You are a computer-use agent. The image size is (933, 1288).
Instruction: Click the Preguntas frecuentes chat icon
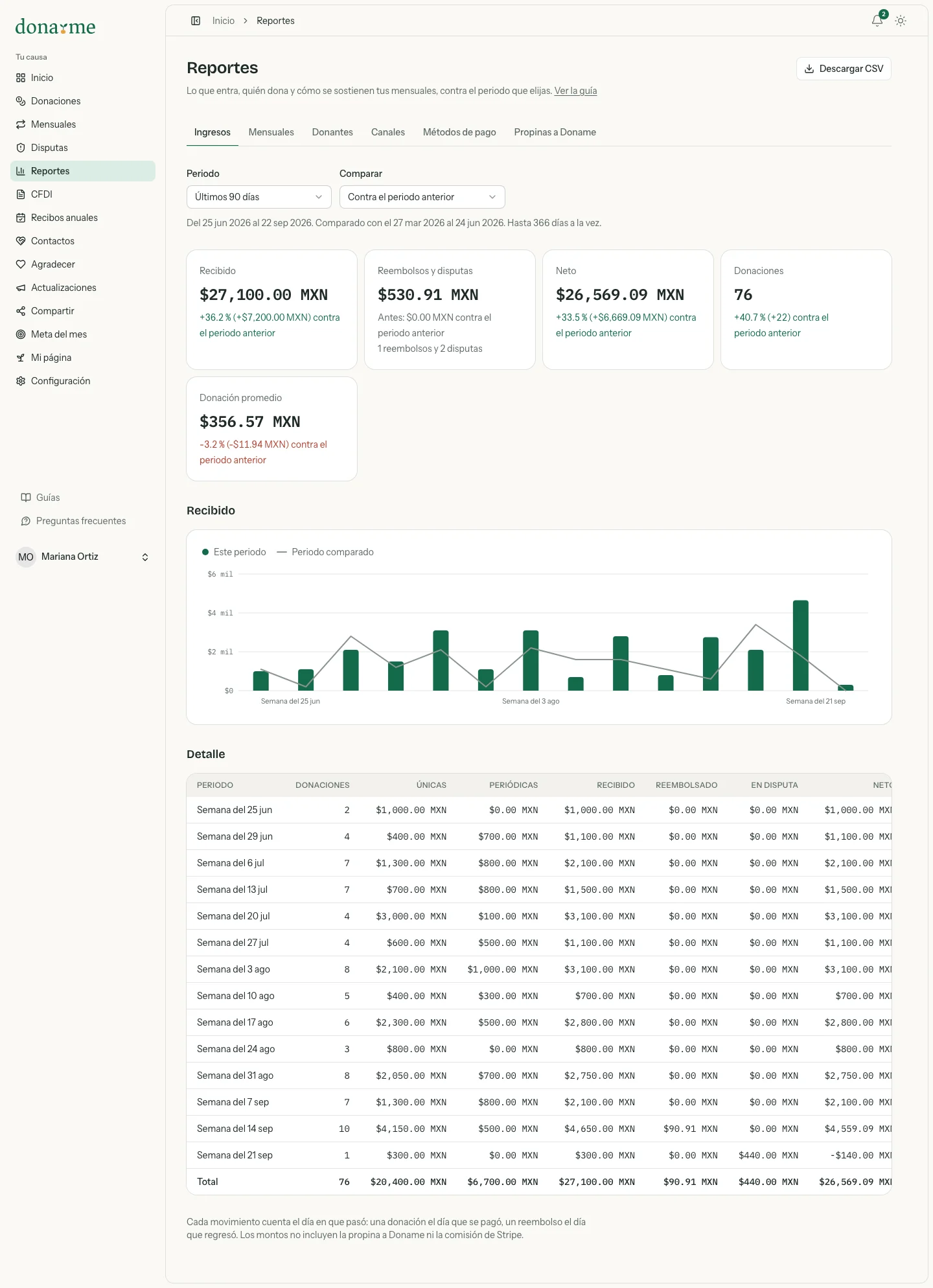pos(26,521)
